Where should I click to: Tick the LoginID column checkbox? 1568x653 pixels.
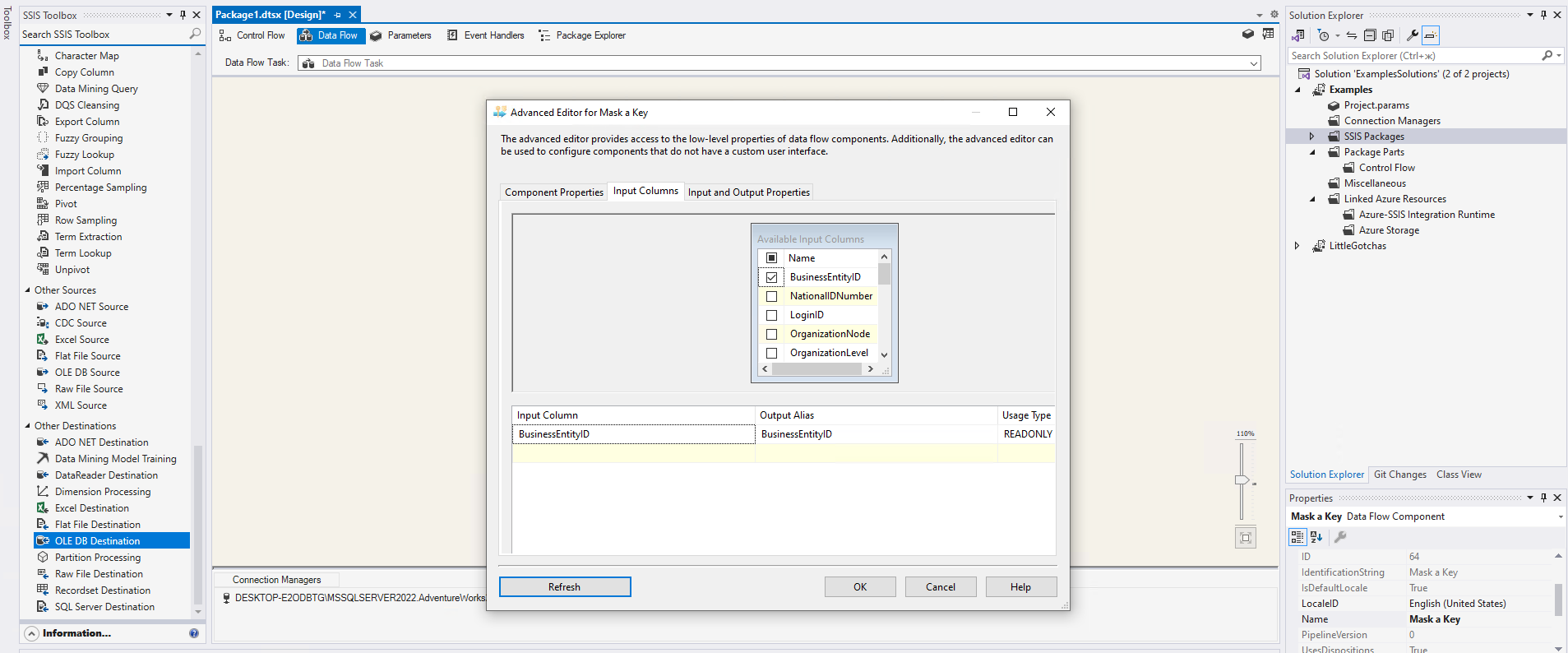(x=771, y=315)
